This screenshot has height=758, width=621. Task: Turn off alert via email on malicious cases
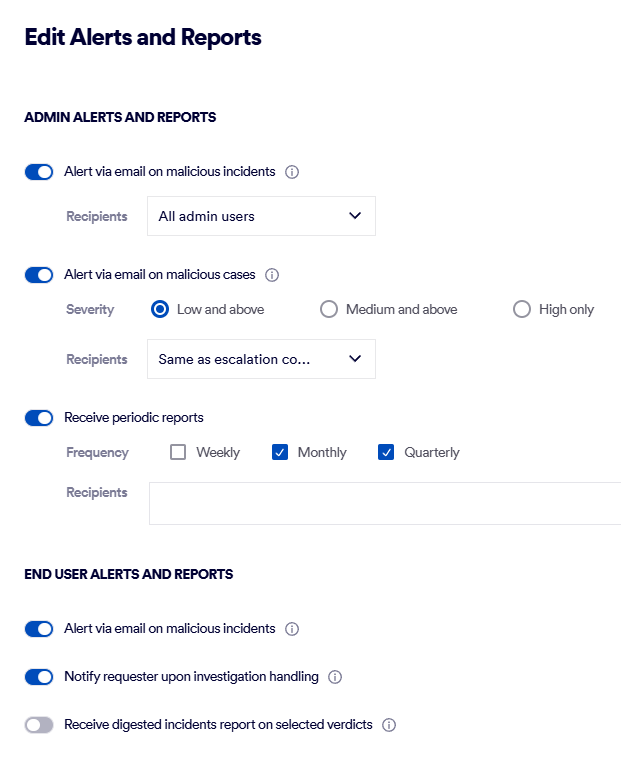tap(39, 275)
